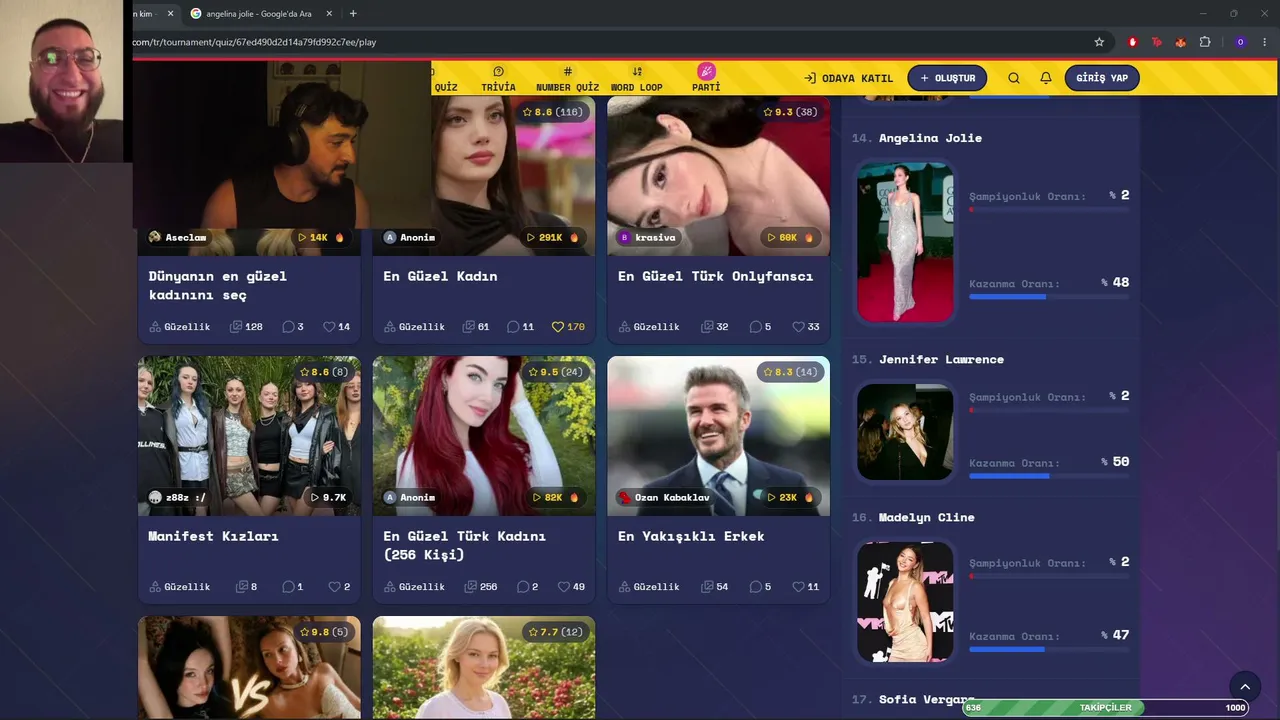The width and height of the screenshot is (1280, 720).
Task: Select the Madelyn Cline ranking photo
Action: [x=905, y=602]
